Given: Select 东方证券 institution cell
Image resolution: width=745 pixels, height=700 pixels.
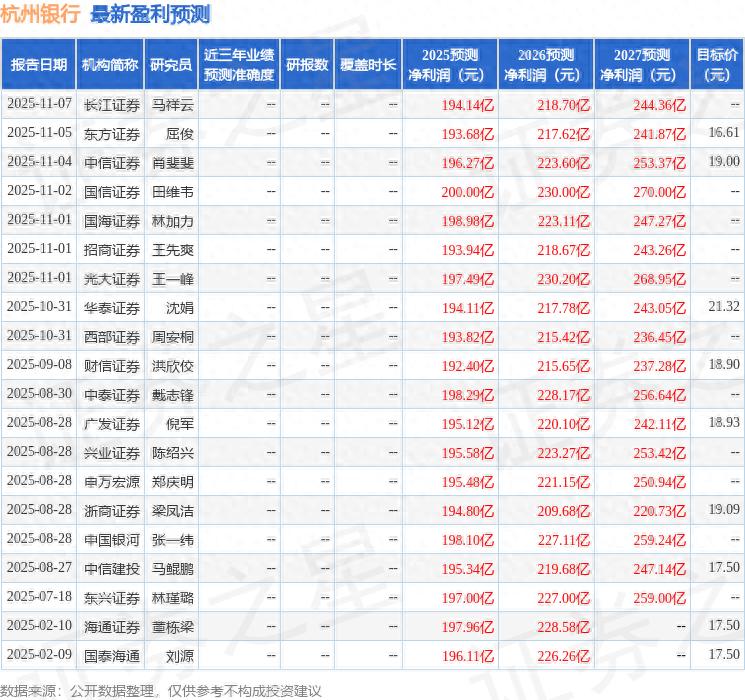Looking at the screenshot, I should [x=112, y=134].
